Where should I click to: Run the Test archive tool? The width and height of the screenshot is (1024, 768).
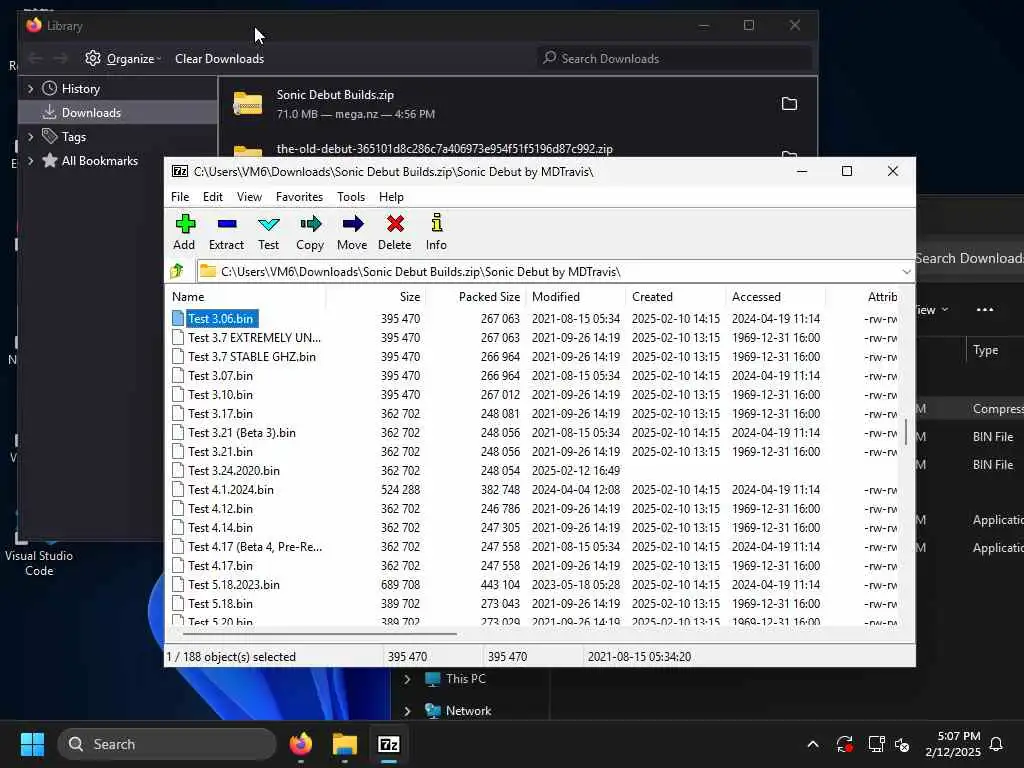(268, 232)
